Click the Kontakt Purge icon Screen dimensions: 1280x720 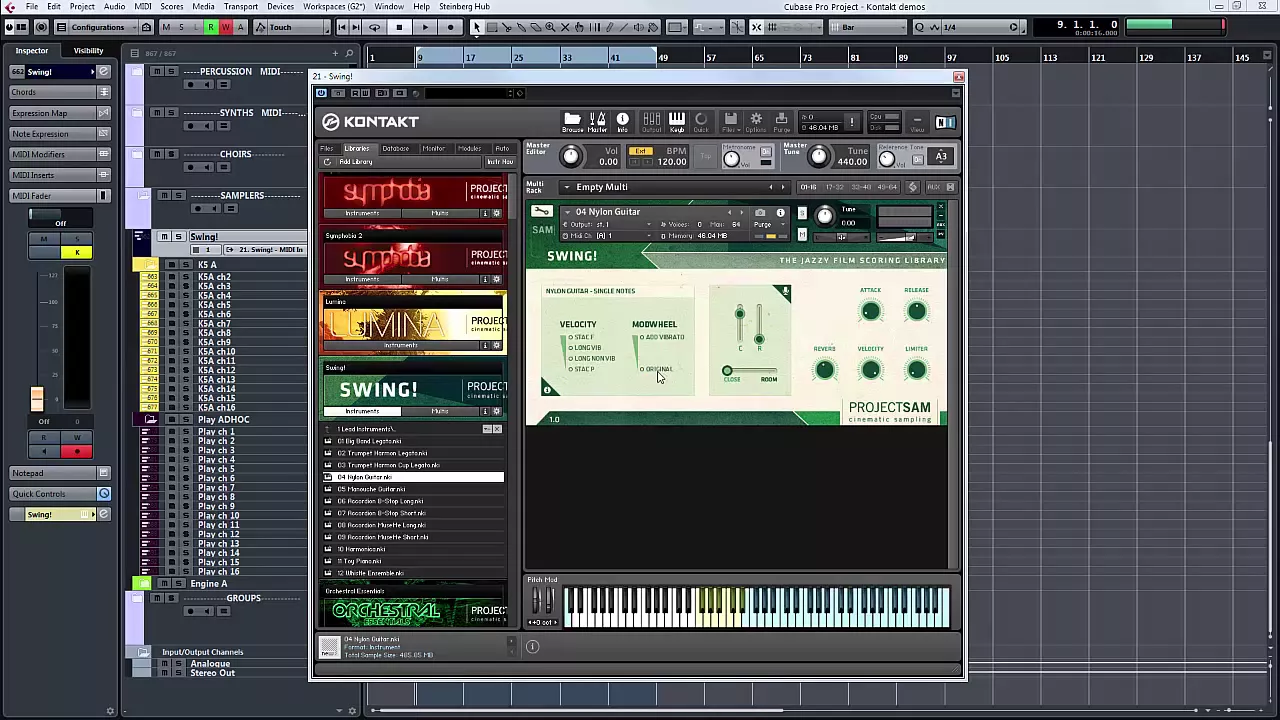point(781,122)
